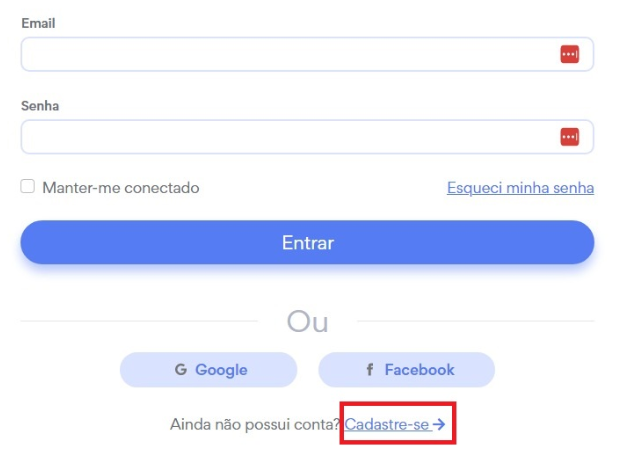Click the Email field label
618x476 pixels.
(38, 23)
